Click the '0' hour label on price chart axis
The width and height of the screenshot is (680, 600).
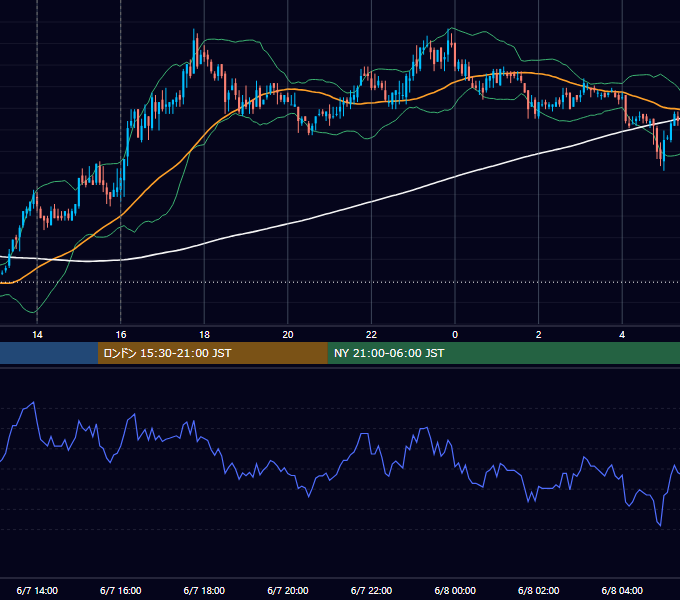click(x=455, y=335)
